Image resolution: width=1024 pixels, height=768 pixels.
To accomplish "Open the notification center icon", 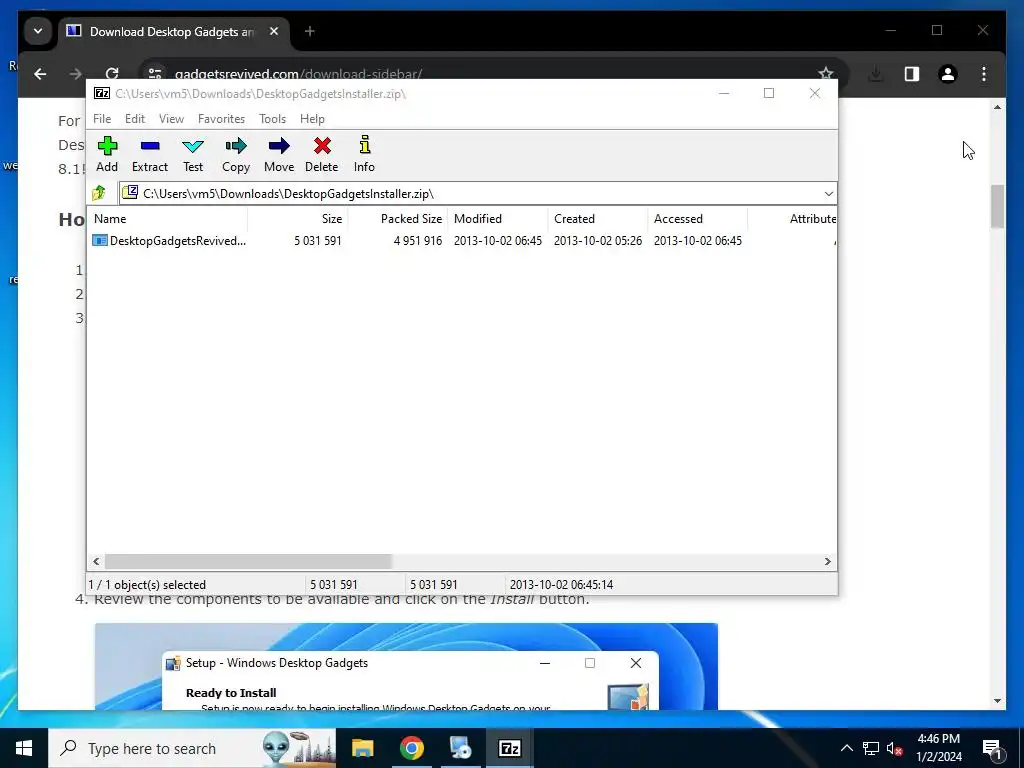I will (993, 748).
